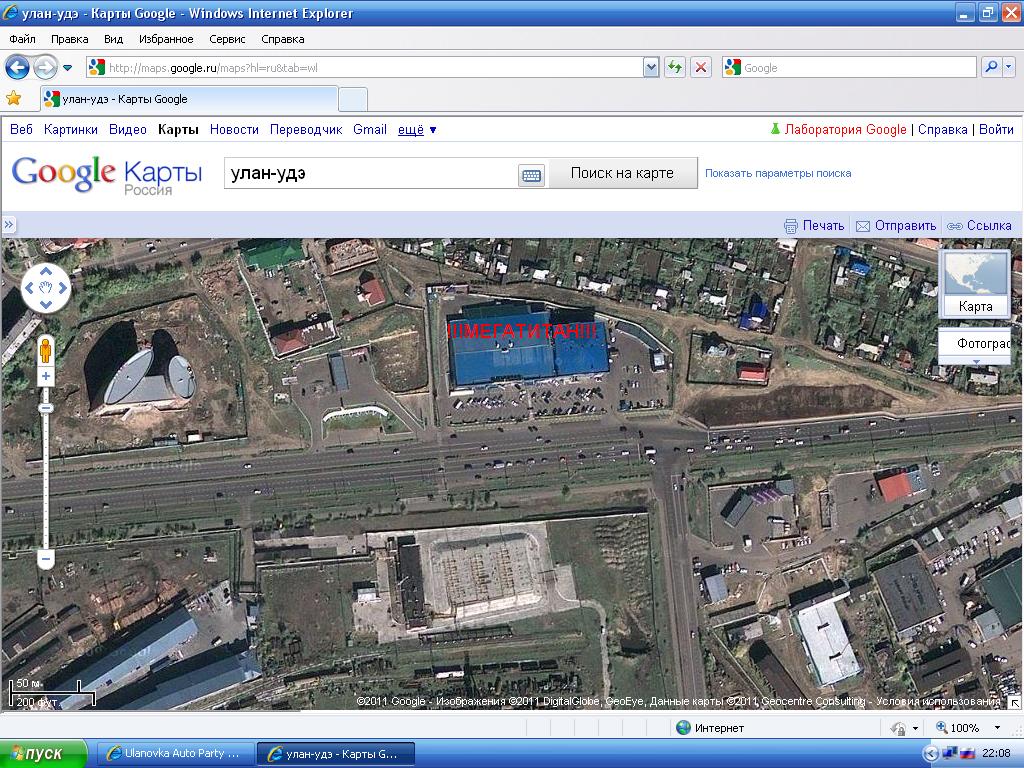Expand the layers panel dropdown arrow

coord(976,361)
